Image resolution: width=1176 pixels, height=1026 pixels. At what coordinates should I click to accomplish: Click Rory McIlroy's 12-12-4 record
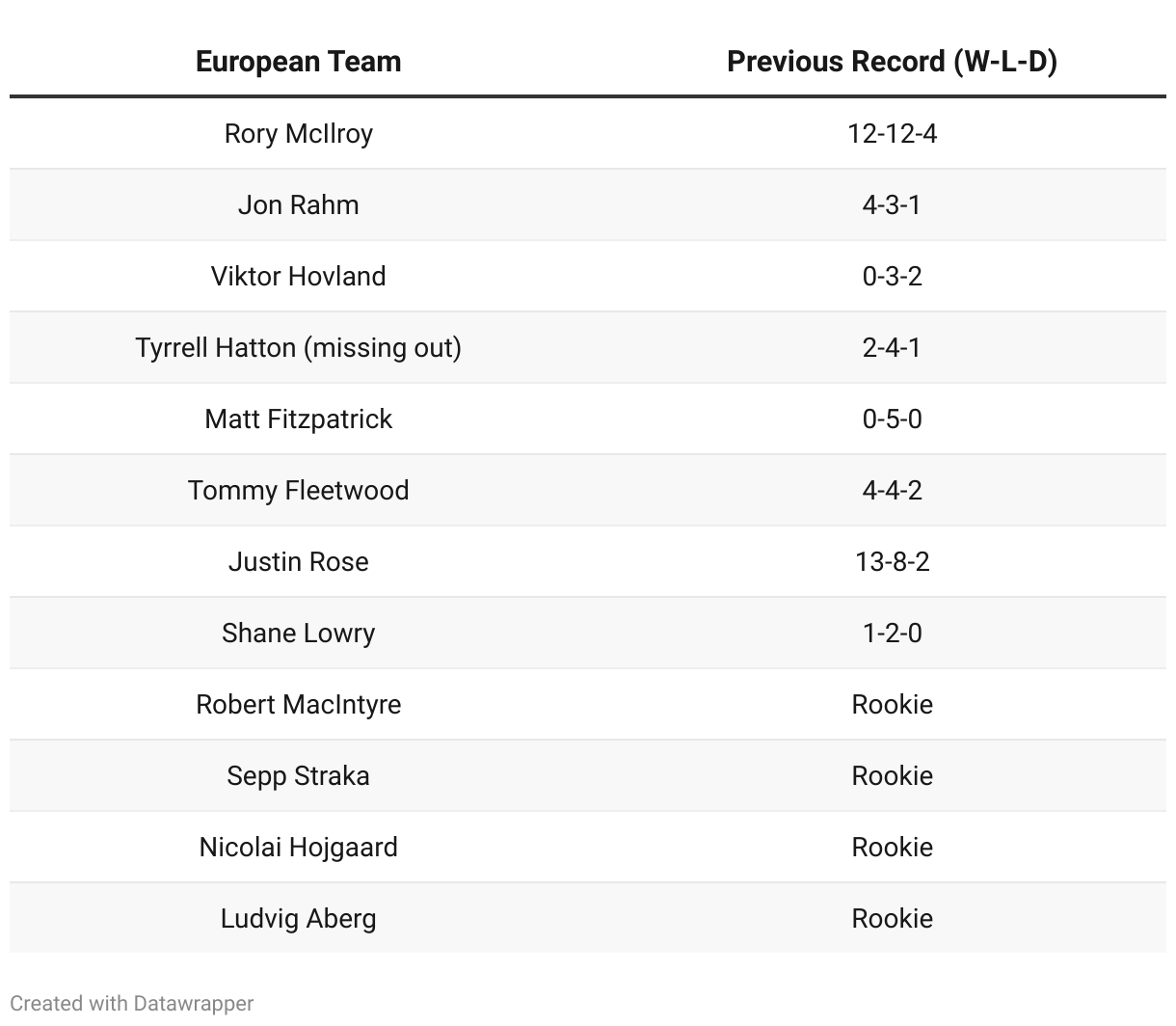892,133
